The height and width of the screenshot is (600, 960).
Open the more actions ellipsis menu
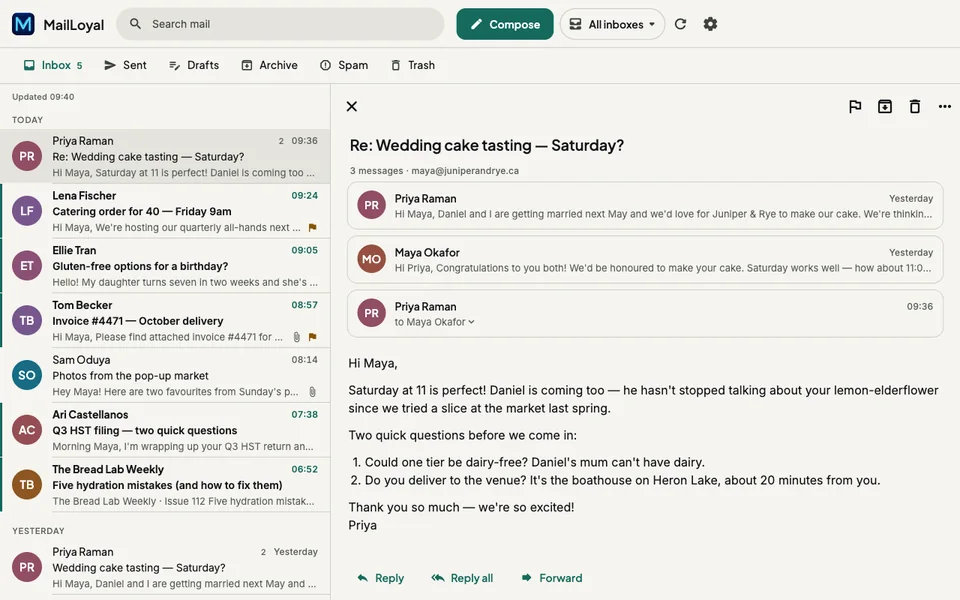(945, 107)
